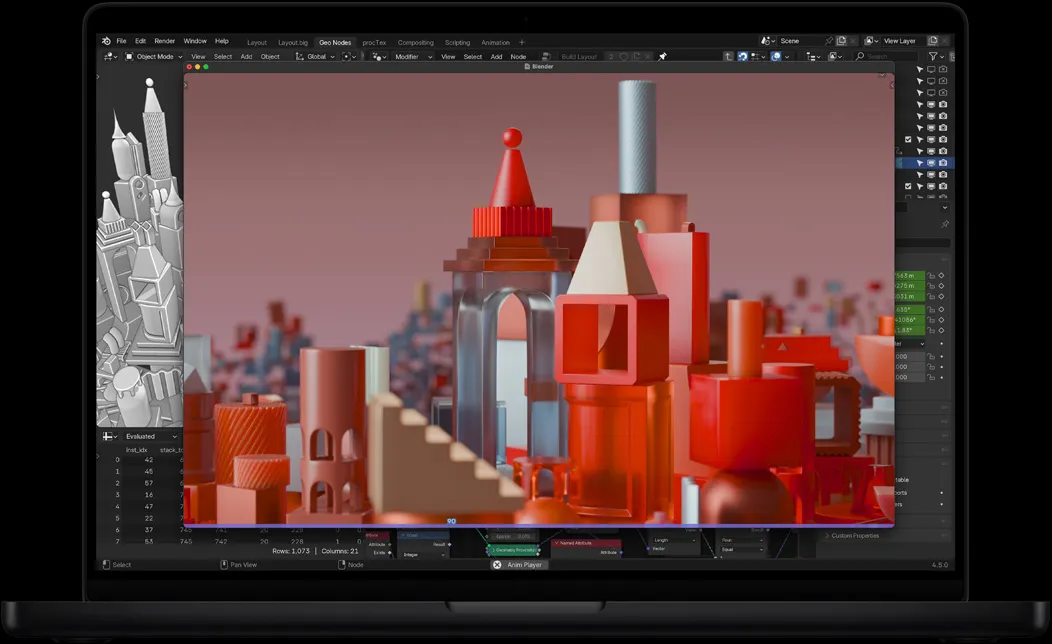Screen dimensions: 1052x644
Task: Open the Outliner filter icon
Action: coord(933,56)
